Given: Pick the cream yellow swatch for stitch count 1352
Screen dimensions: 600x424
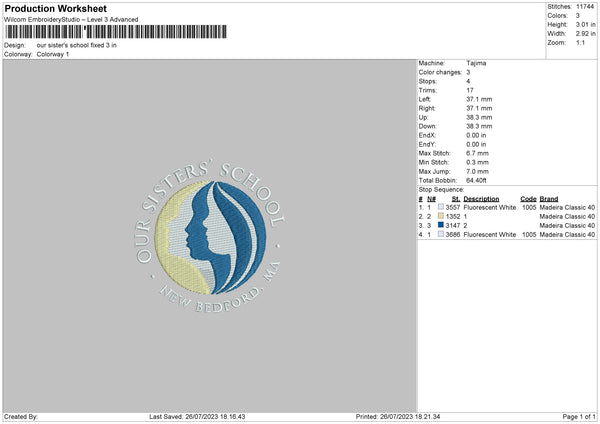Looking at the screenshot, I should [441, 216].
